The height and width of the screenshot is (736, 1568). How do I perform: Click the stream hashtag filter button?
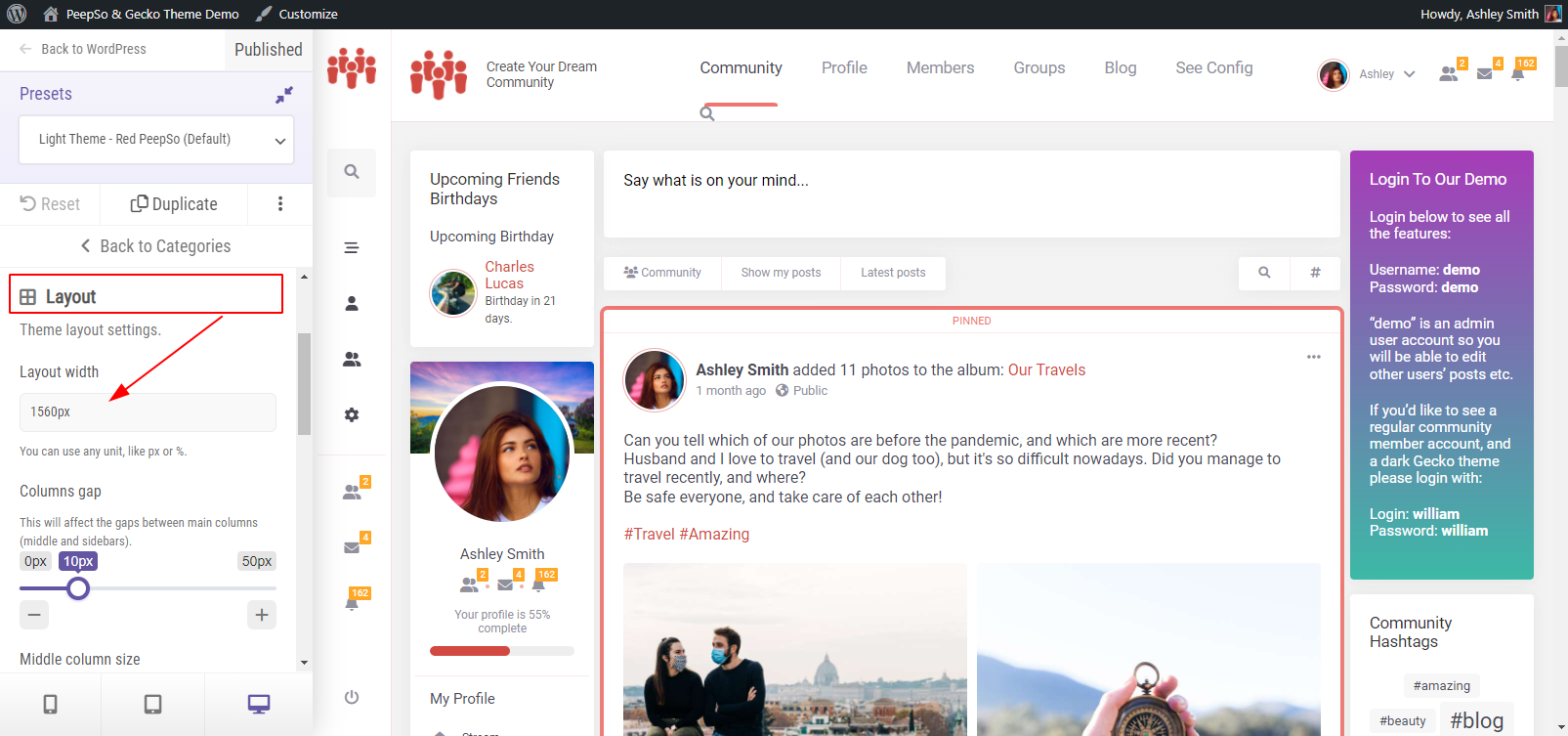tap(1315, 273)
